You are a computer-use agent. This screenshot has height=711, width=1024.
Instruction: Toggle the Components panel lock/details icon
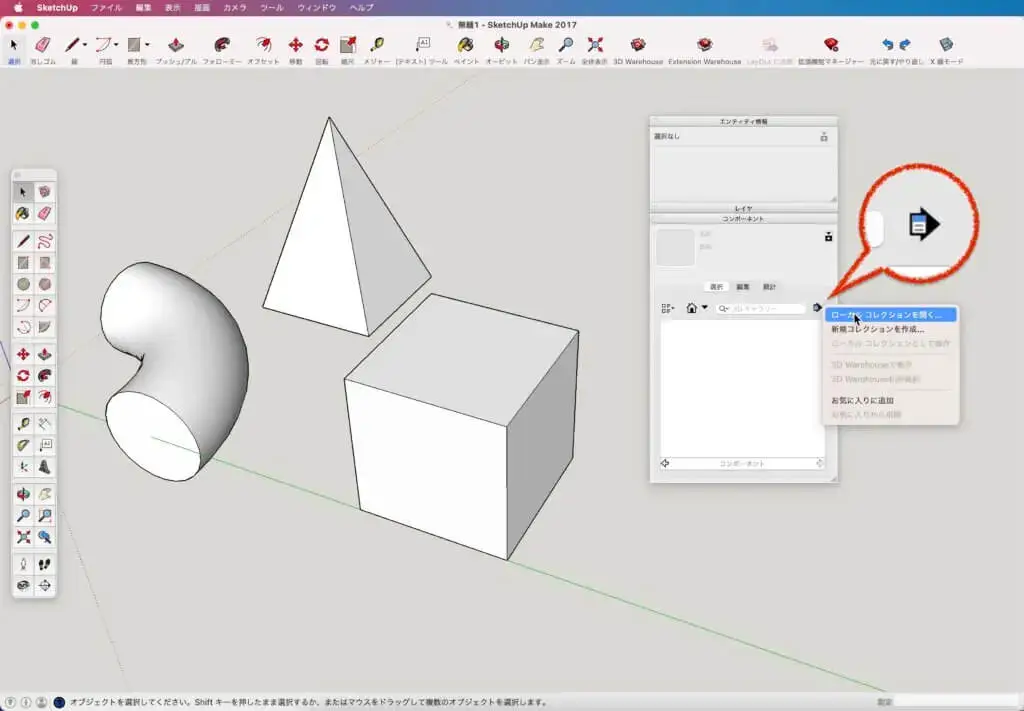tap(828, 236)
